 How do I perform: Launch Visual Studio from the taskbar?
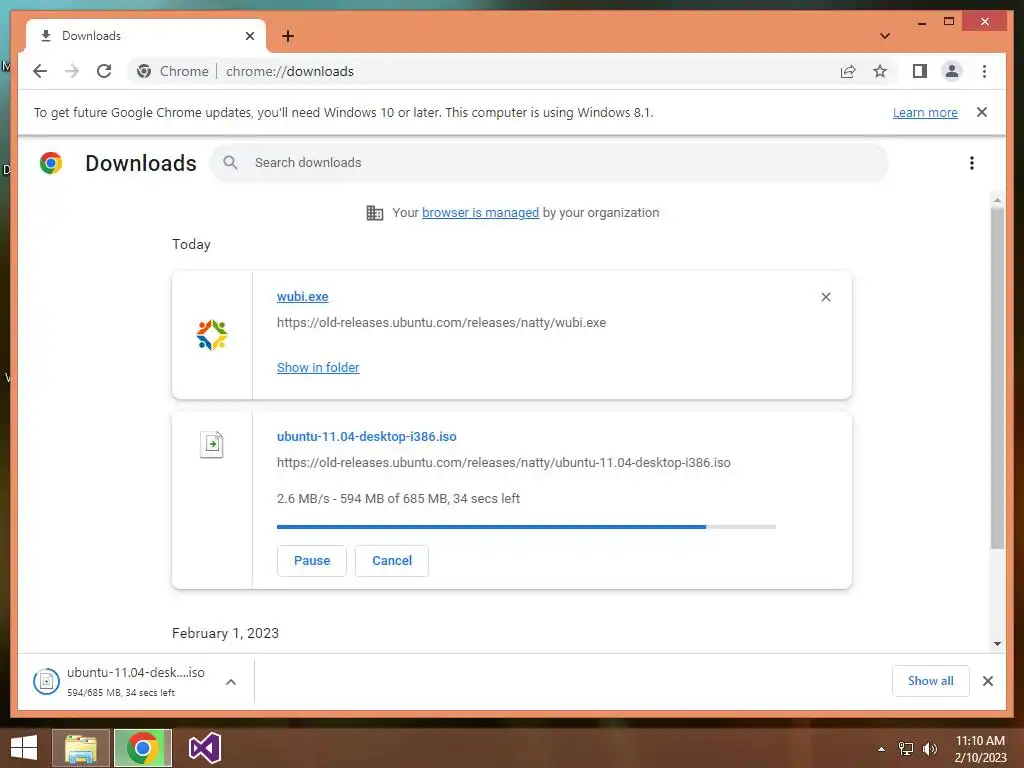(204, 748)
